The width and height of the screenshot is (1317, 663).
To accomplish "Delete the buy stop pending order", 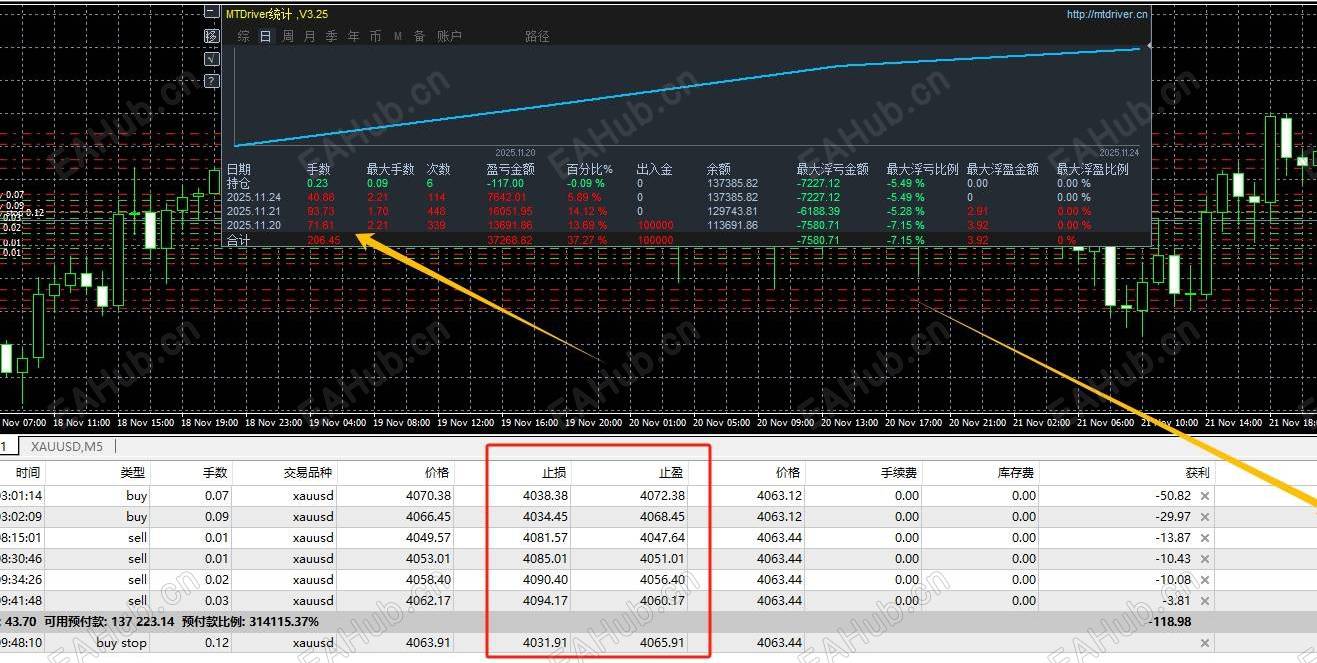I will 1204,643.
